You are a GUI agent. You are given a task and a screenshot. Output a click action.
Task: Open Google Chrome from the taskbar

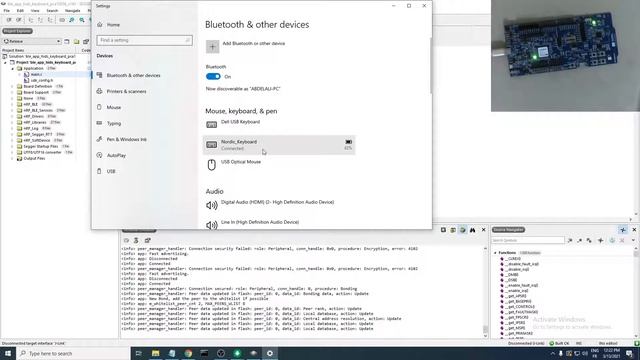[188, 353]
